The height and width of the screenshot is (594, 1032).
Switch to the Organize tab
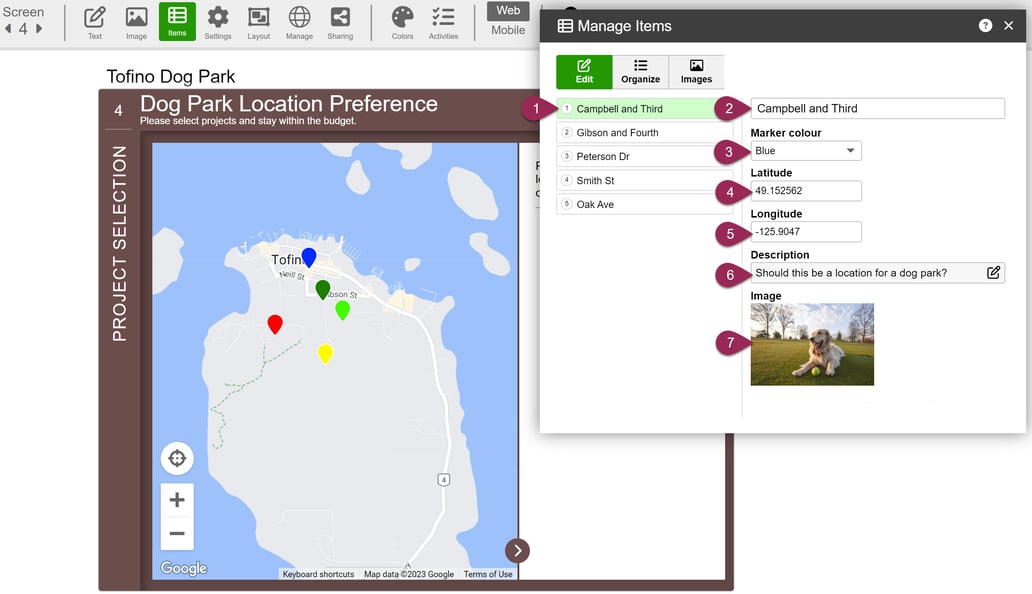coord(640,72)
